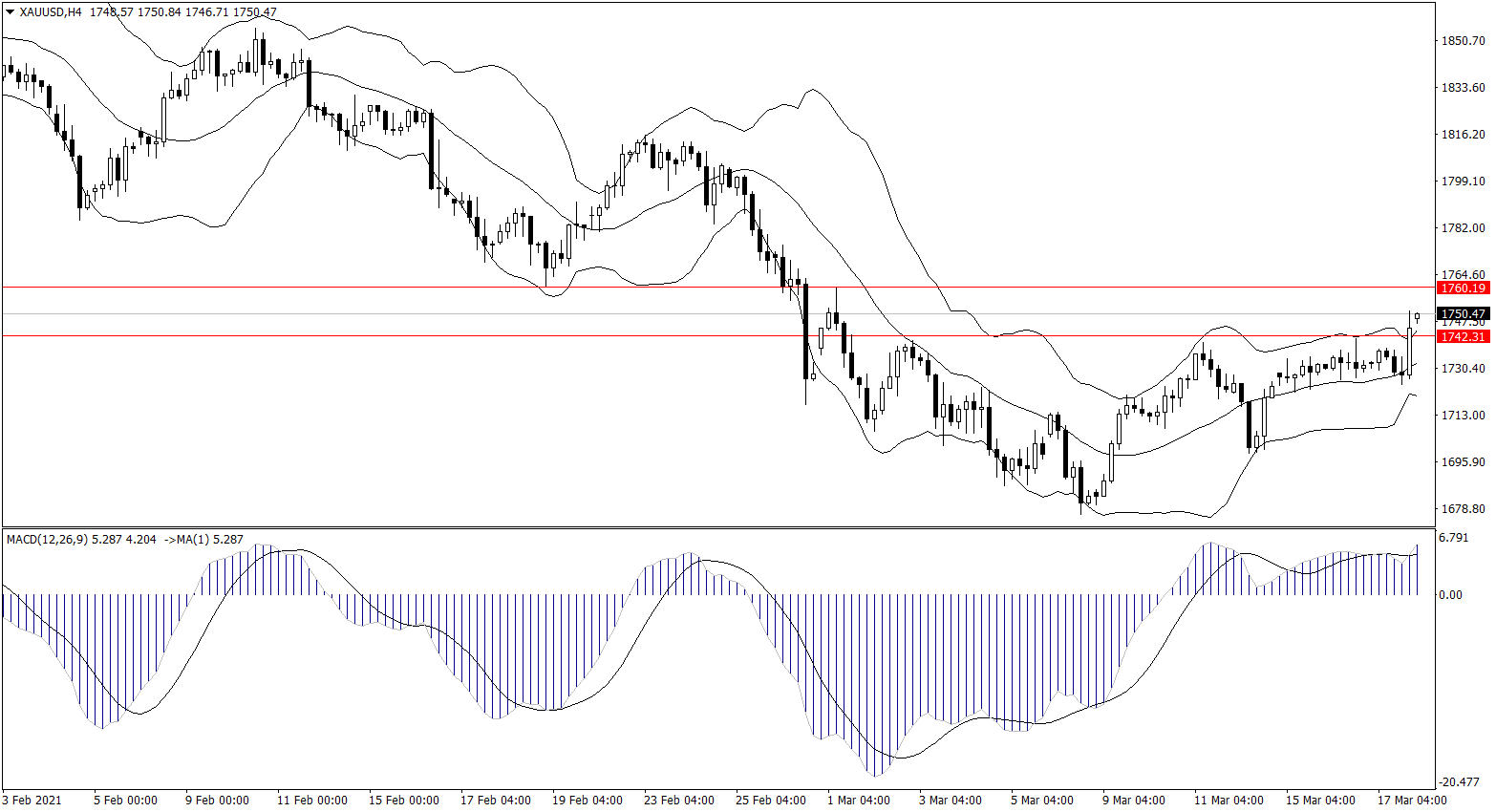
Task: Click the 23 Feb 04:00 time label
Action: pos(678,801)
